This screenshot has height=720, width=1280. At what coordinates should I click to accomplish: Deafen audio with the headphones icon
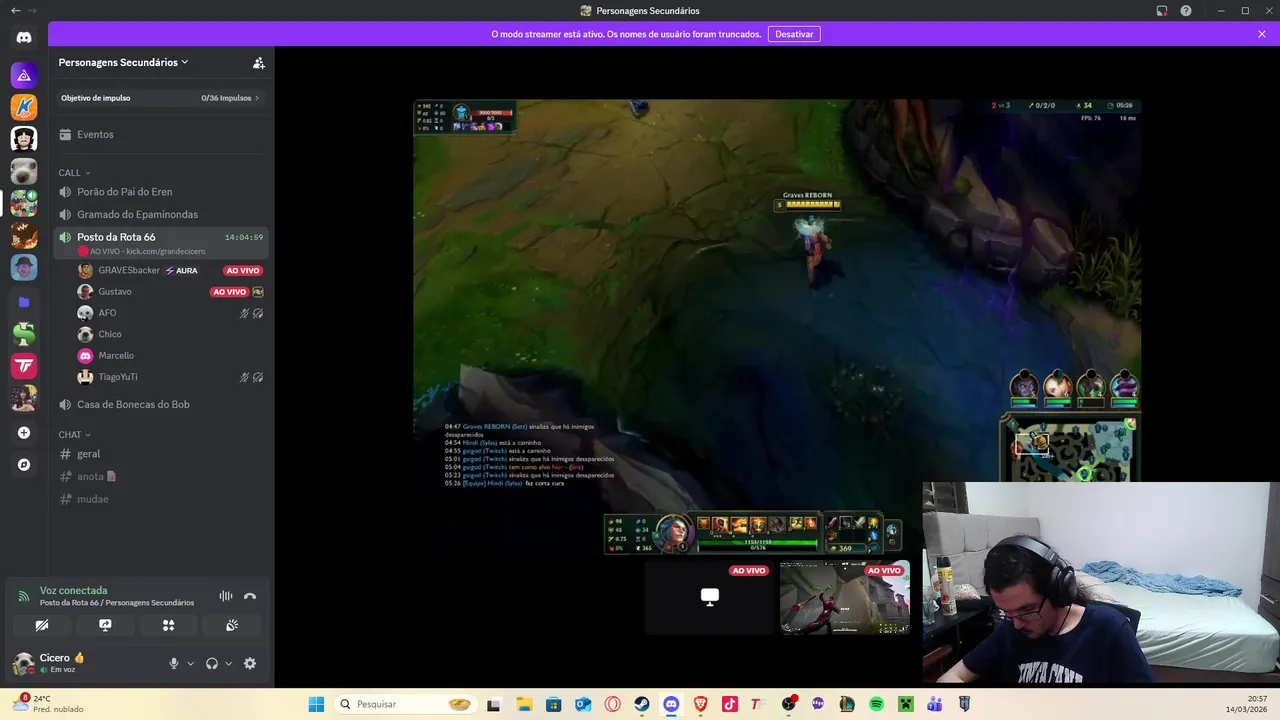coord(212,663)
